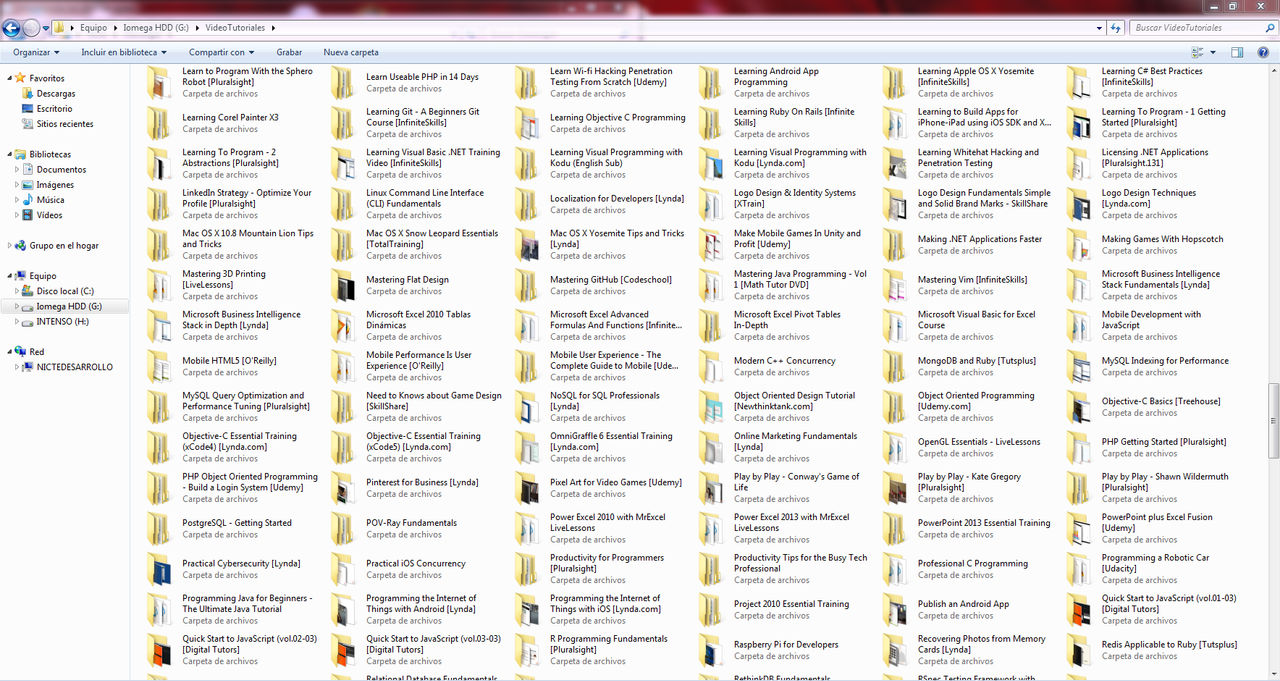The width and height of the screenshot is (1280, 681).
Task: Click the Objective-C Basics [Treehouse] folder icon
Action: click(x=1079, y=407)
